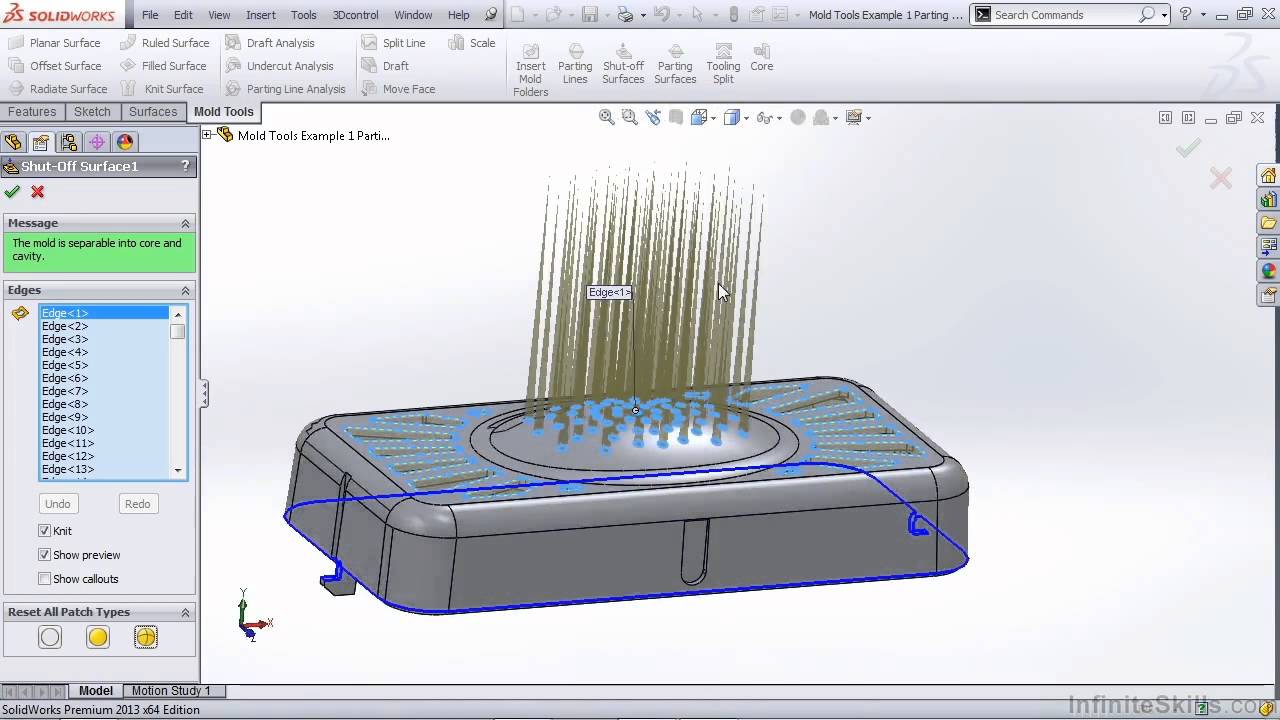Open the DisplayManager tab
This screenshot has width=1280, height=720.
click(x=125, y=142)
